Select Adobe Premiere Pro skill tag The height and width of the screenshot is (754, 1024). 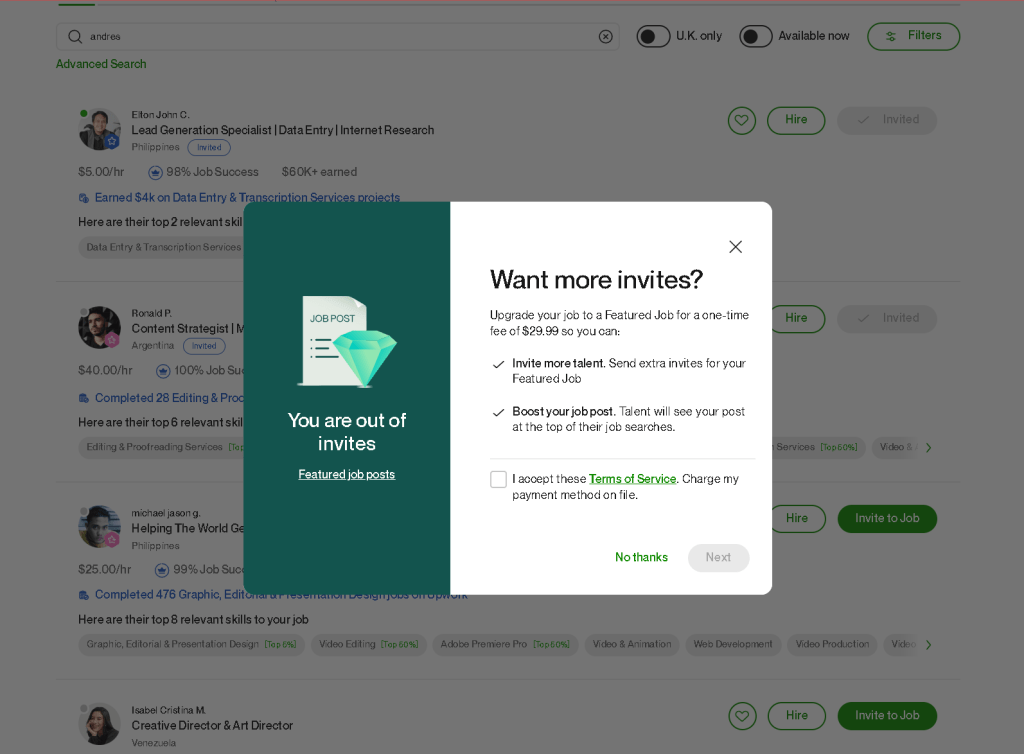505,644
